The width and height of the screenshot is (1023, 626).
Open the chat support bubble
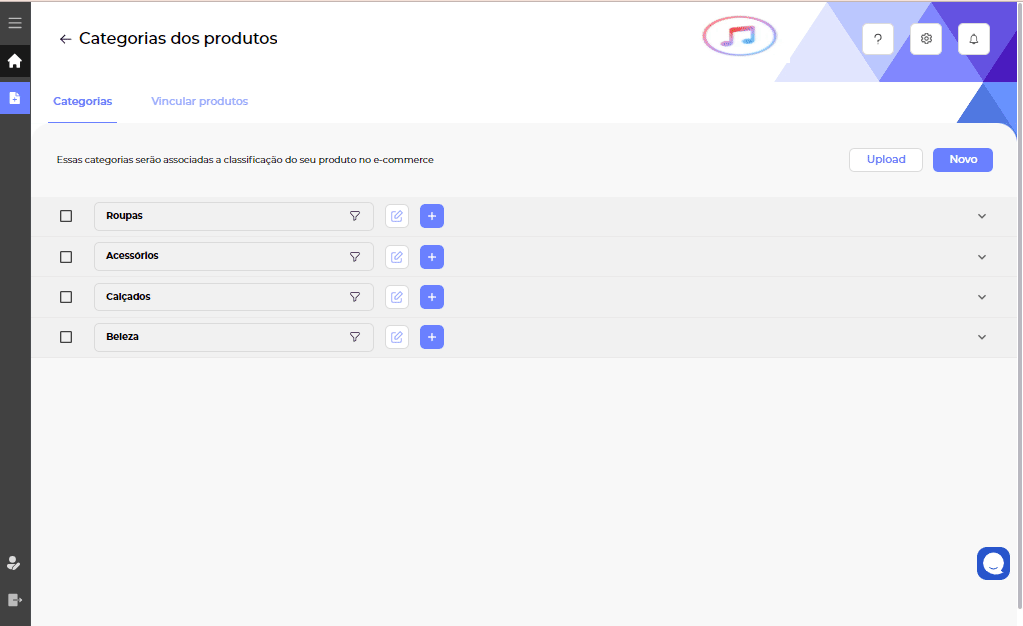[x=993, y=564]
